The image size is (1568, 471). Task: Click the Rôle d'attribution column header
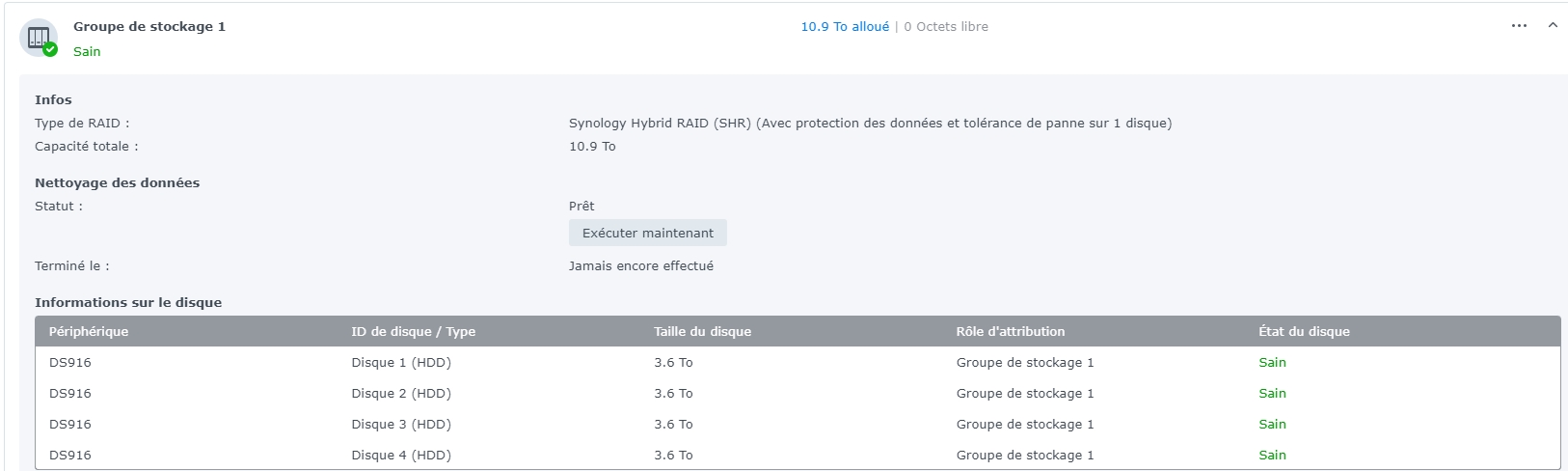pos(1011,331)
